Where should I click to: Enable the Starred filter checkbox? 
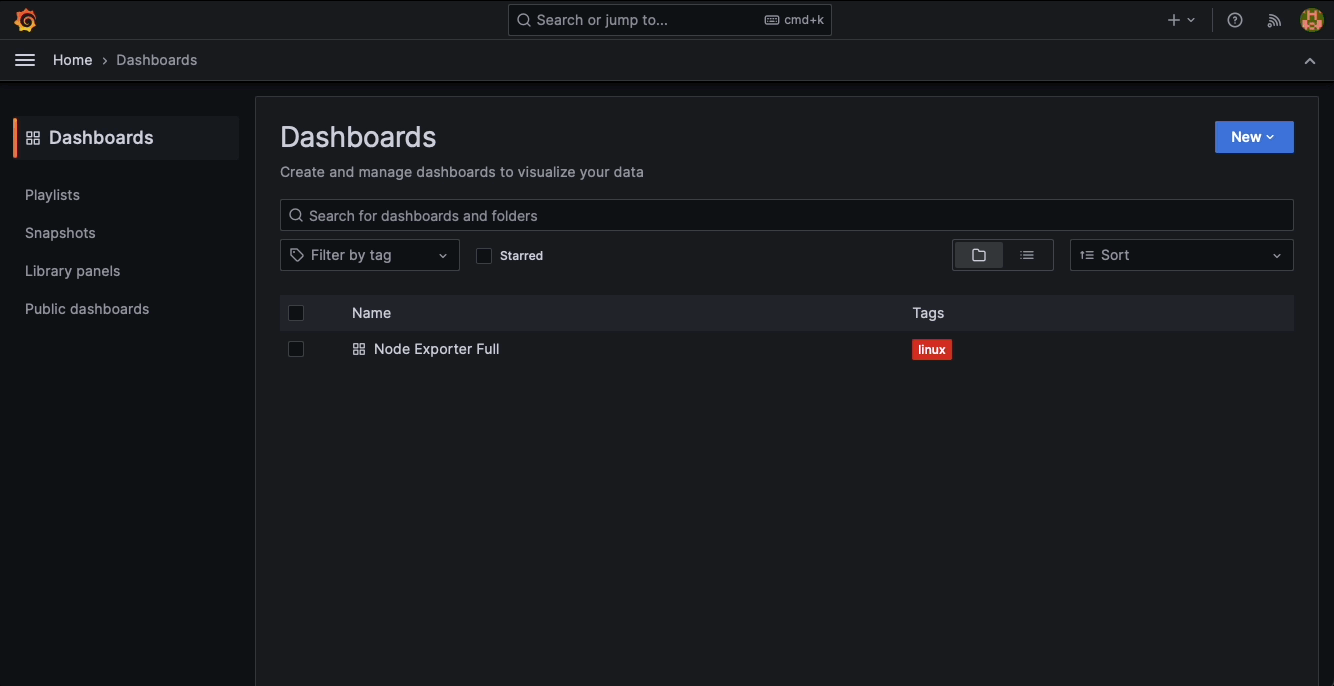click(484, 255)
